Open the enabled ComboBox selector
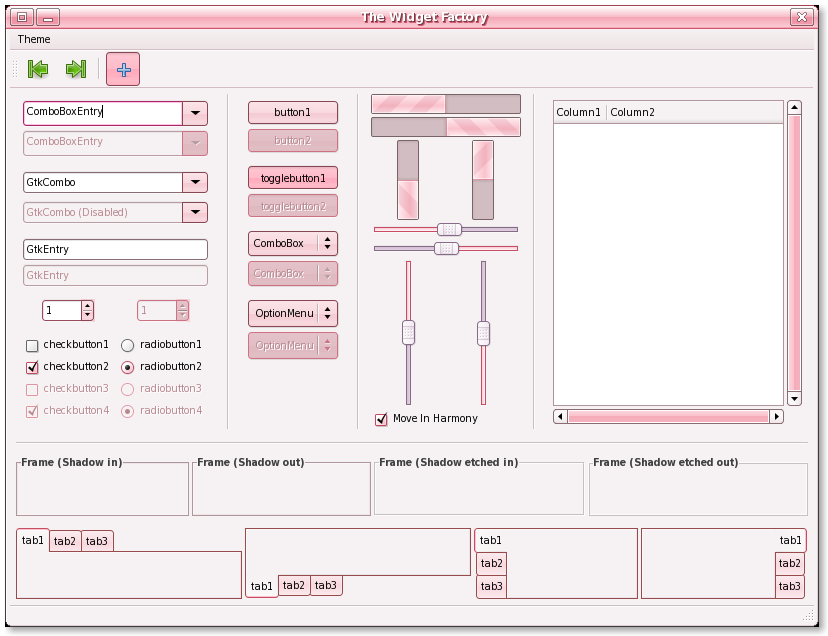This screenshot has height=636, width=828. [x=293, y=244]
